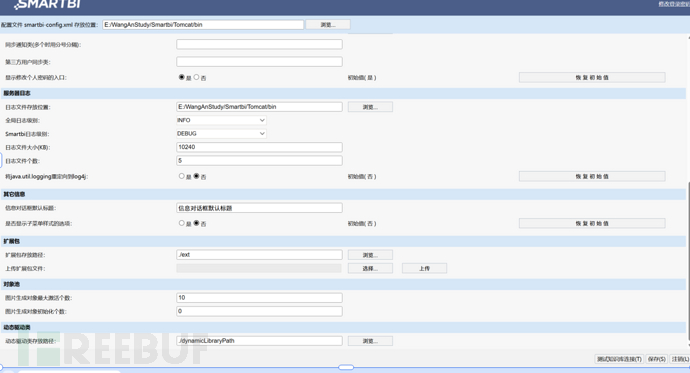
Task: Browse for the log file storage location
Action: pos(370,107)
